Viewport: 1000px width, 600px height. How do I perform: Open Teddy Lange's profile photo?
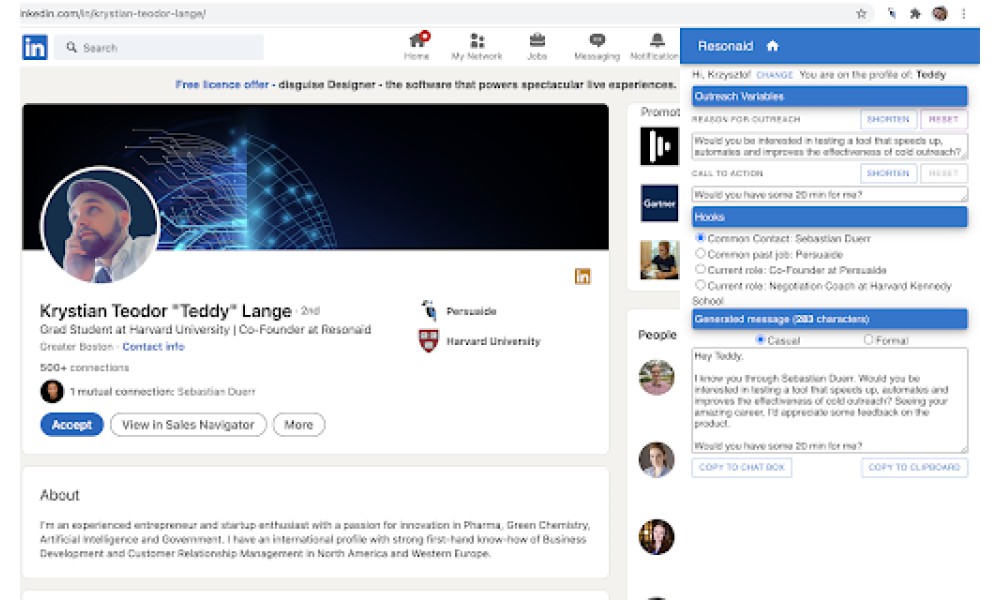100,226
